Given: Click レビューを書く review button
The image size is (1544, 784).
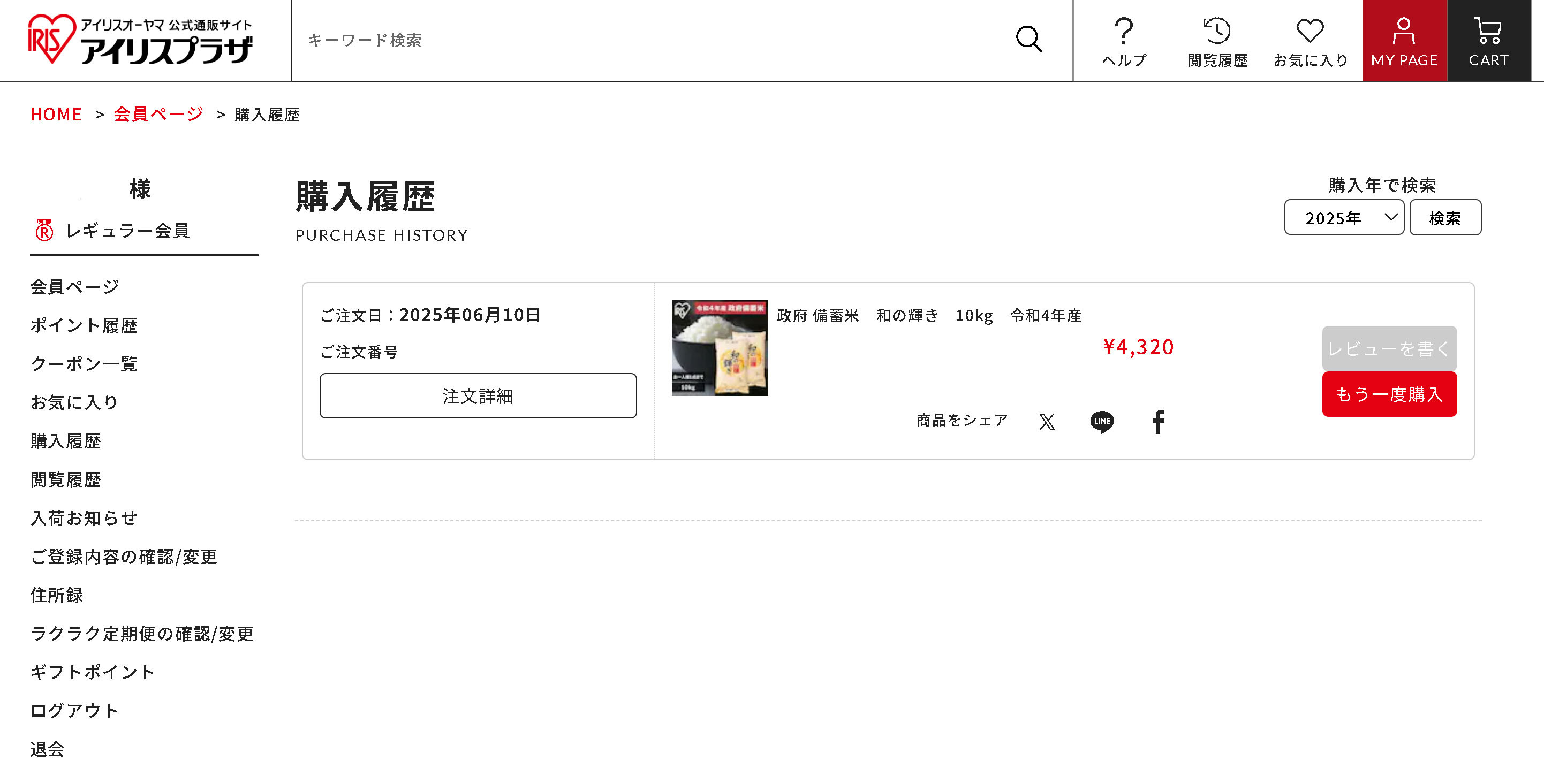Looking at the screenshot, I should 1389,348.
